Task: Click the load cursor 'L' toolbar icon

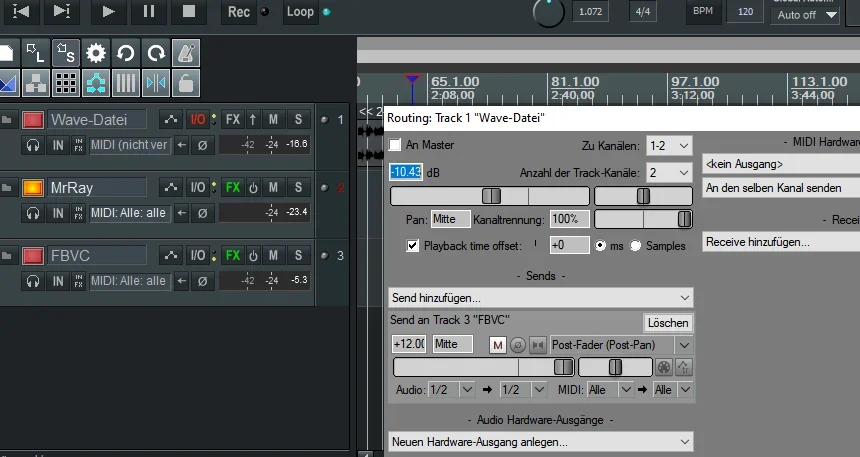Action: point(36,53)
